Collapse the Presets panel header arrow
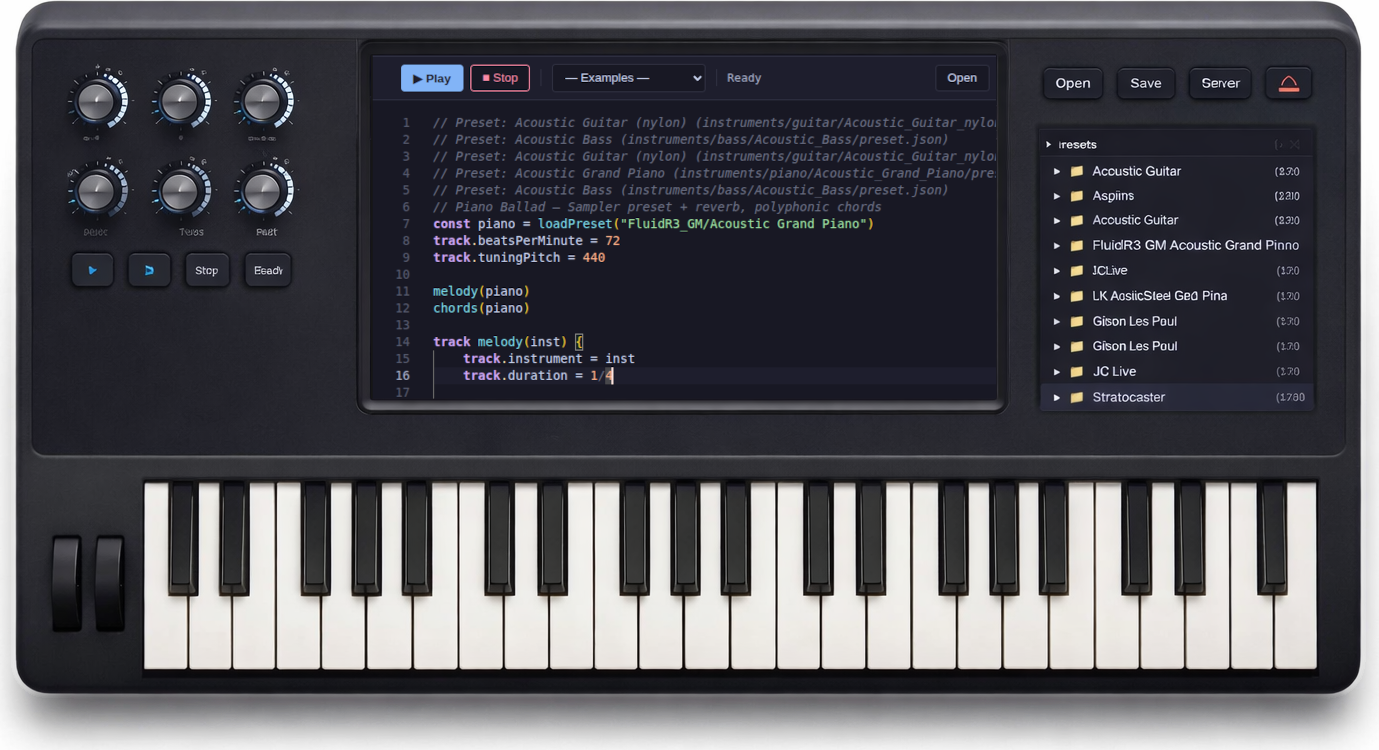This screenshot has height=750, width=1379. pyautogui.click(x=1048, y=143)
